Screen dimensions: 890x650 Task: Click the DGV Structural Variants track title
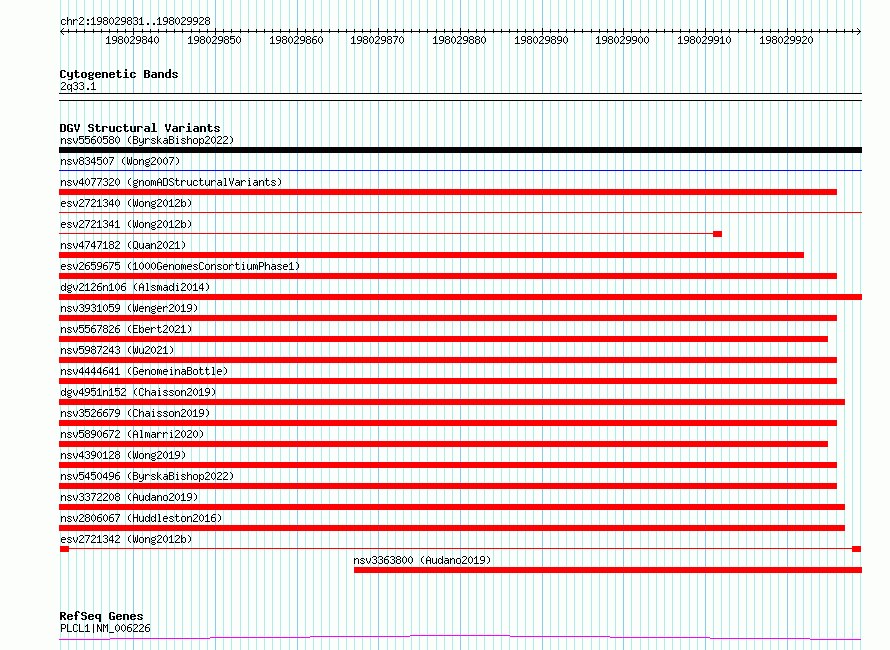click(x=140, y=128)
